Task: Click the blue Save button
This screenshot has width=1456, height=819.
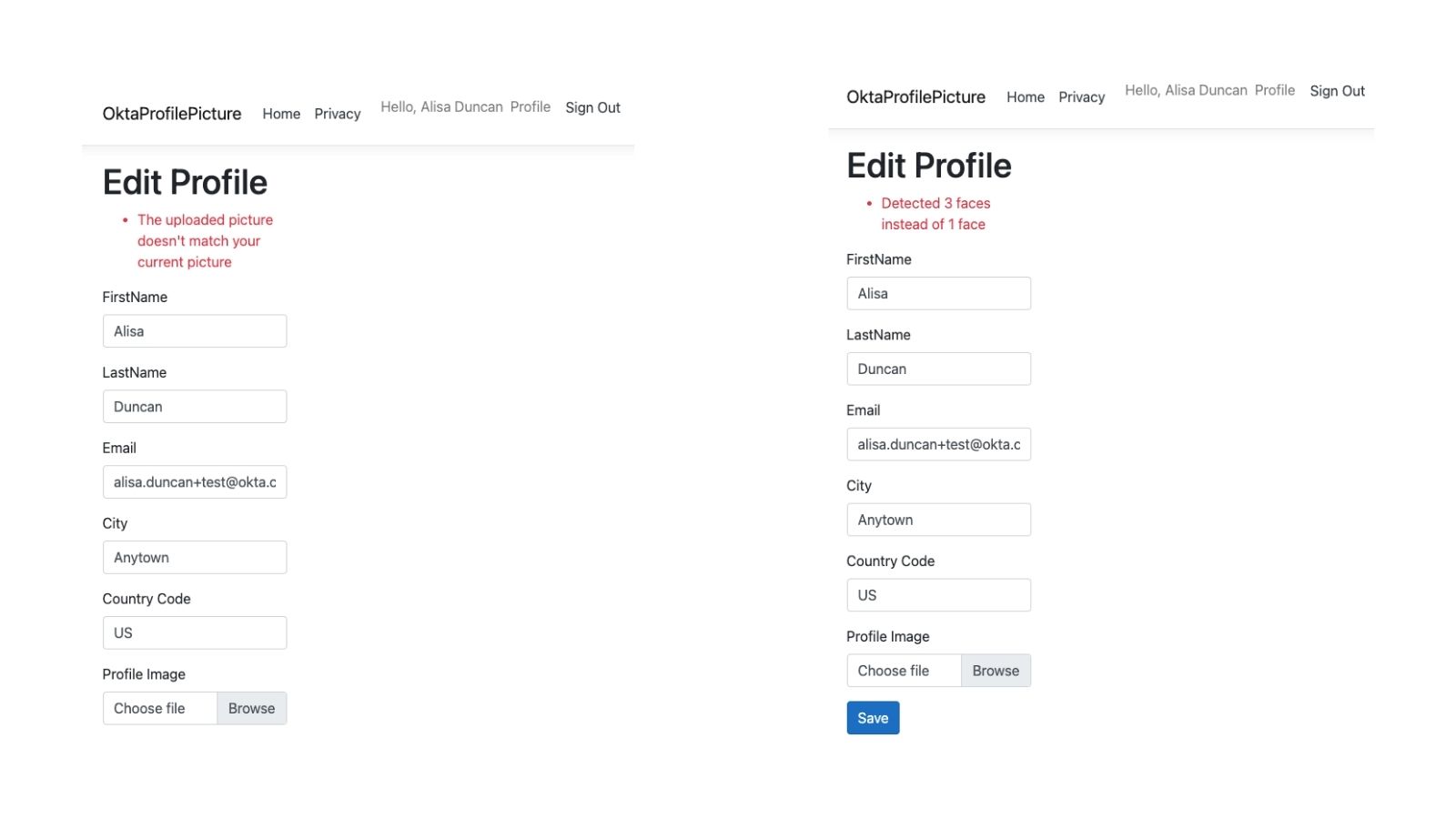Action: (872, 718)
